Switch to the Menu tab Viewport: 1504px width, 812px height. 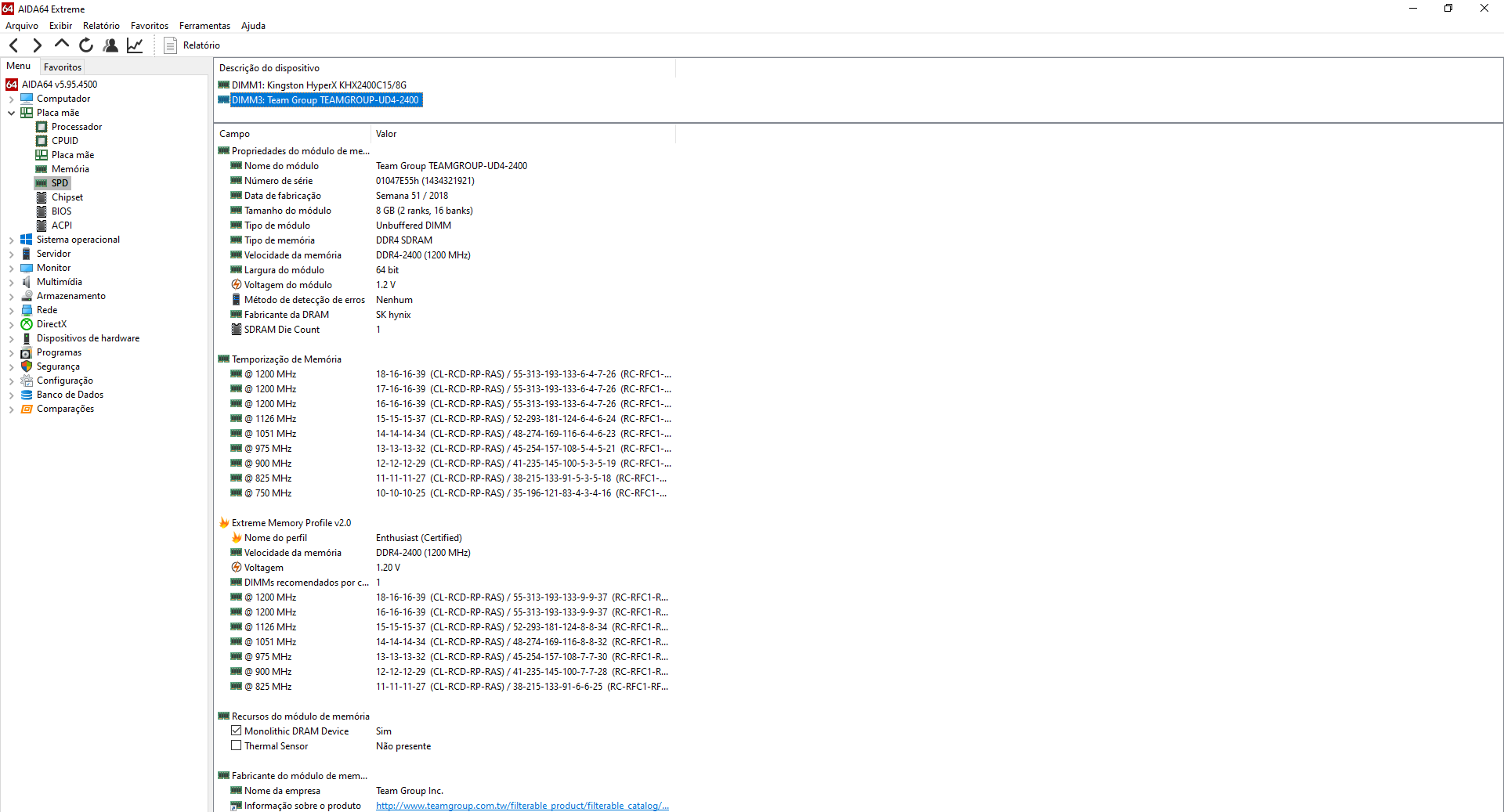click(x=19, y=67)
